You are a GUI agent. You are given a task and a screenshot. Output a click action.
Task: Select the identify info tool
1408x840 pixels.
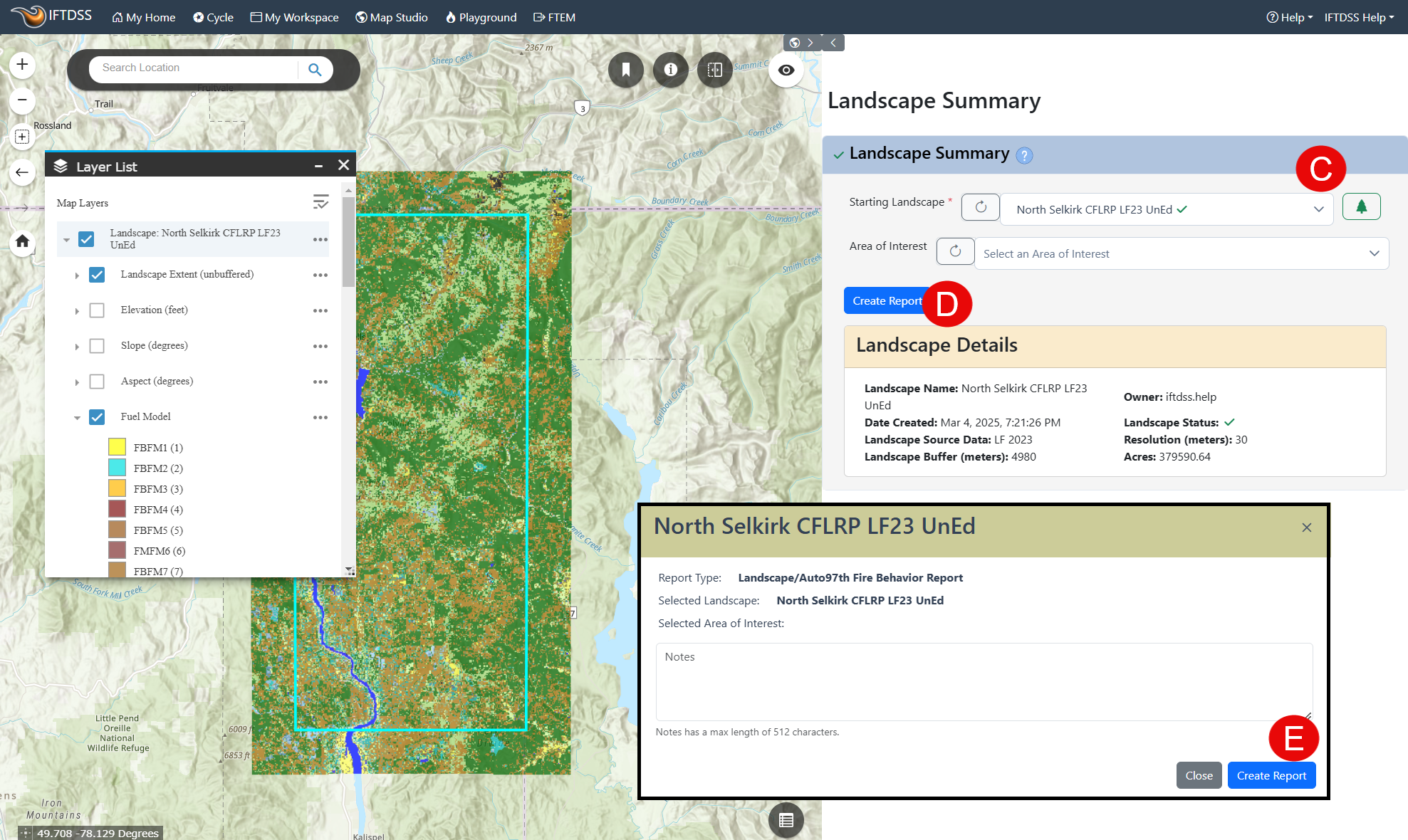(670, 70)
